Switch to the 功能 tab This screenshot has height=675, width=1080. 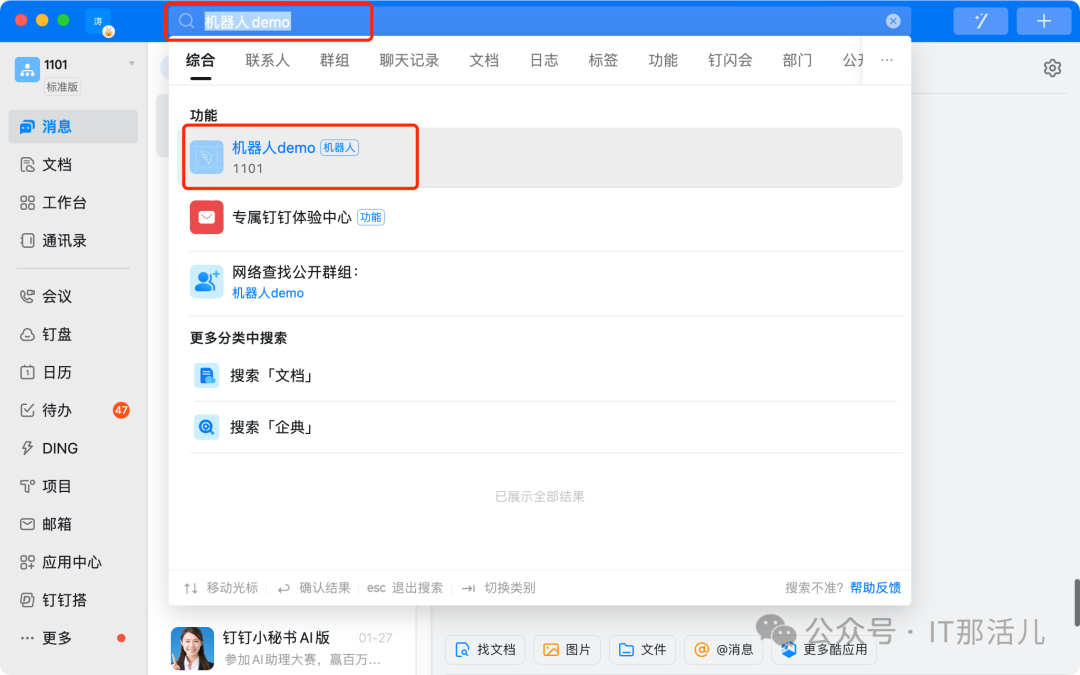click(663, 61)
